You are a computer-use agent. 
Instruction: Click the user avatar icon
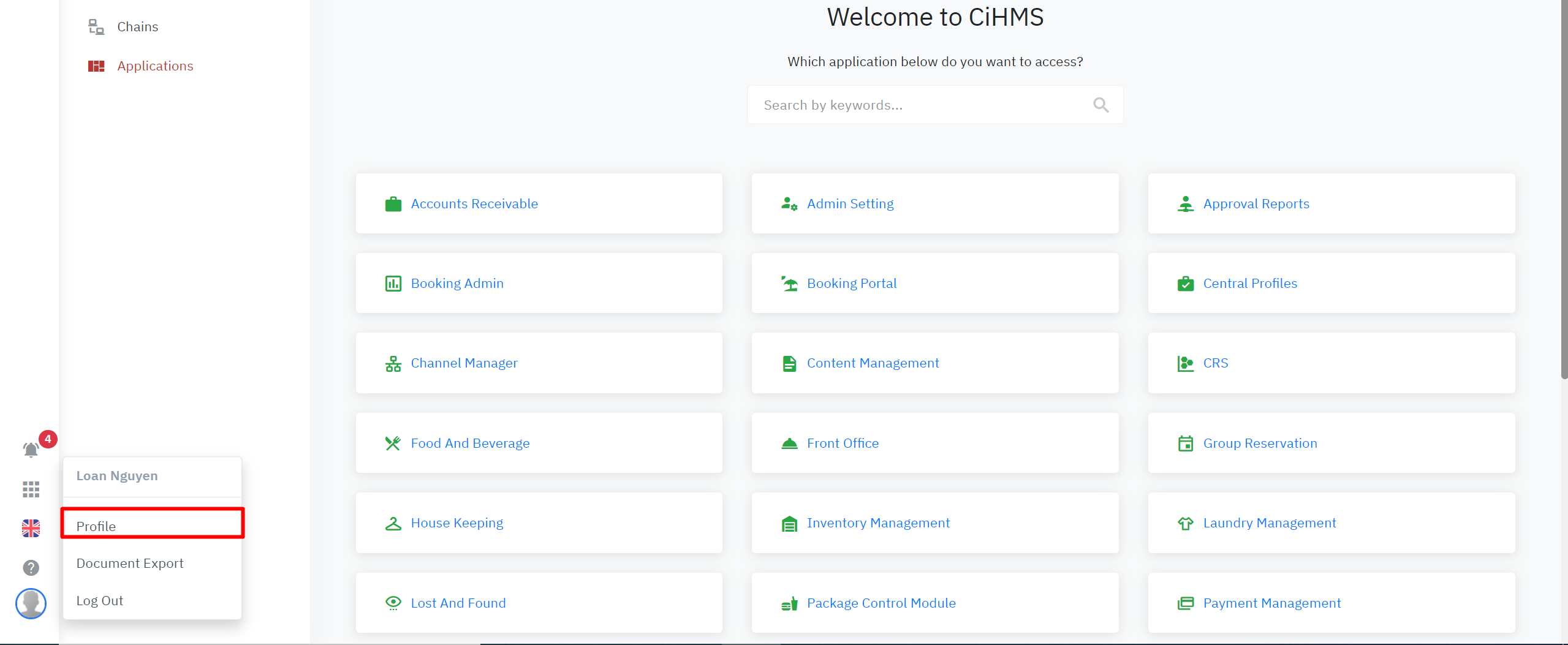pyautogui.click(x=31, y=603)
